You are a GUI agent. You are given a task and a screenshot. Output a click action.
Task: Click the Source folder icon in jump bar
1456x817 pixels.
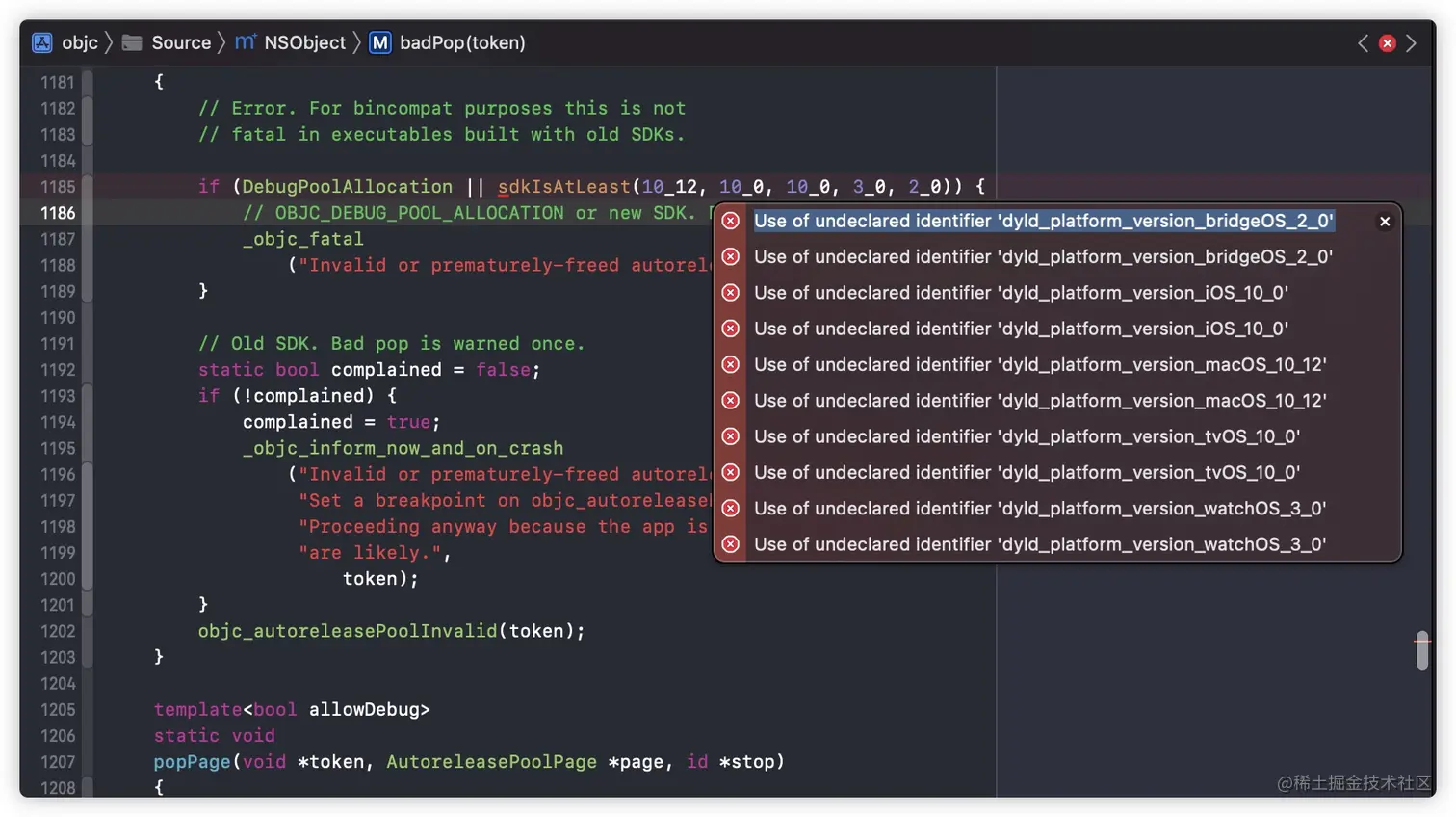tap(132, 42)
